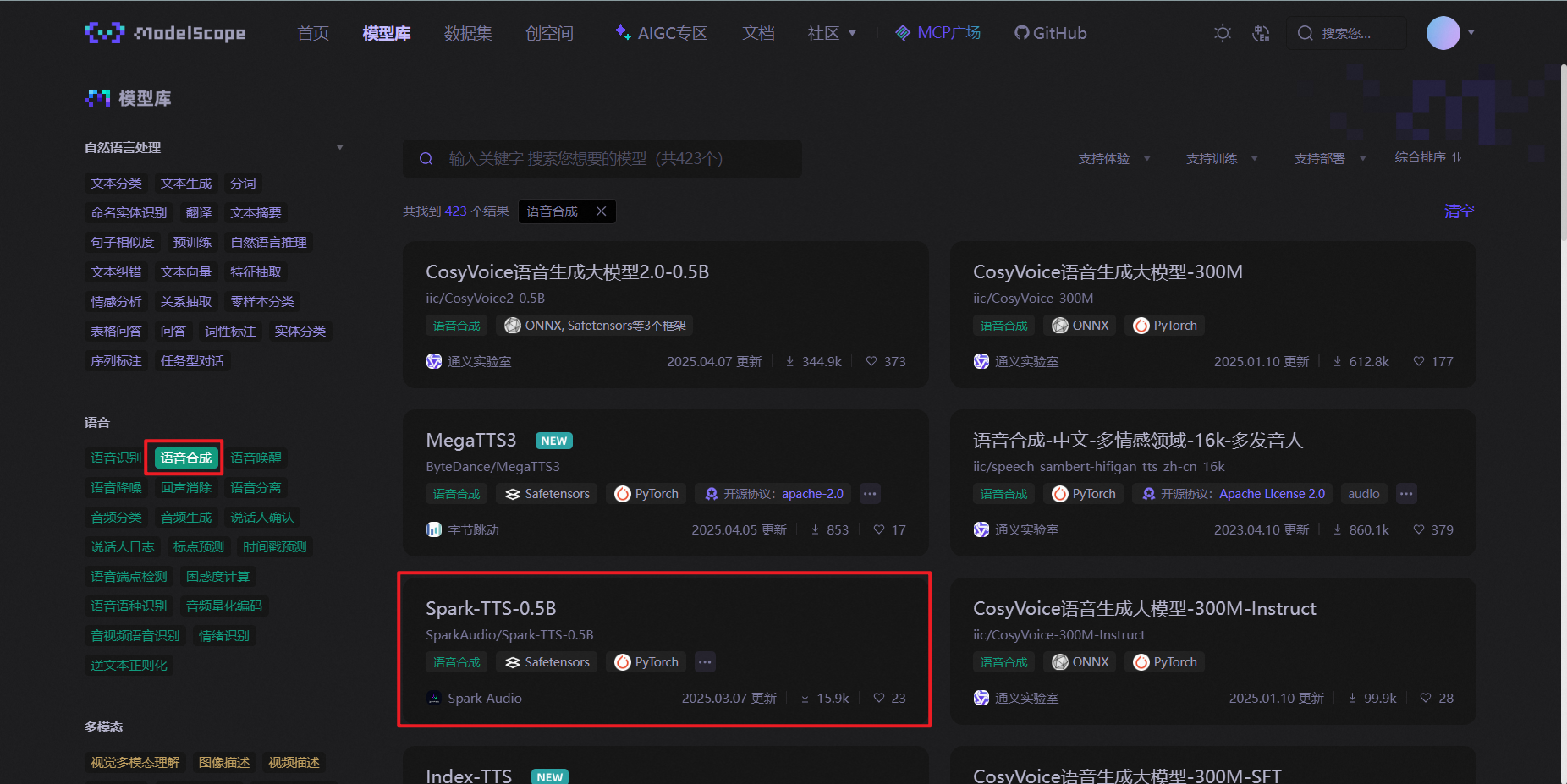Viewport: 1567px width, 784px height.
Task: Open more tags on 多情感领域-16k card
Action: click(1406, 494)
